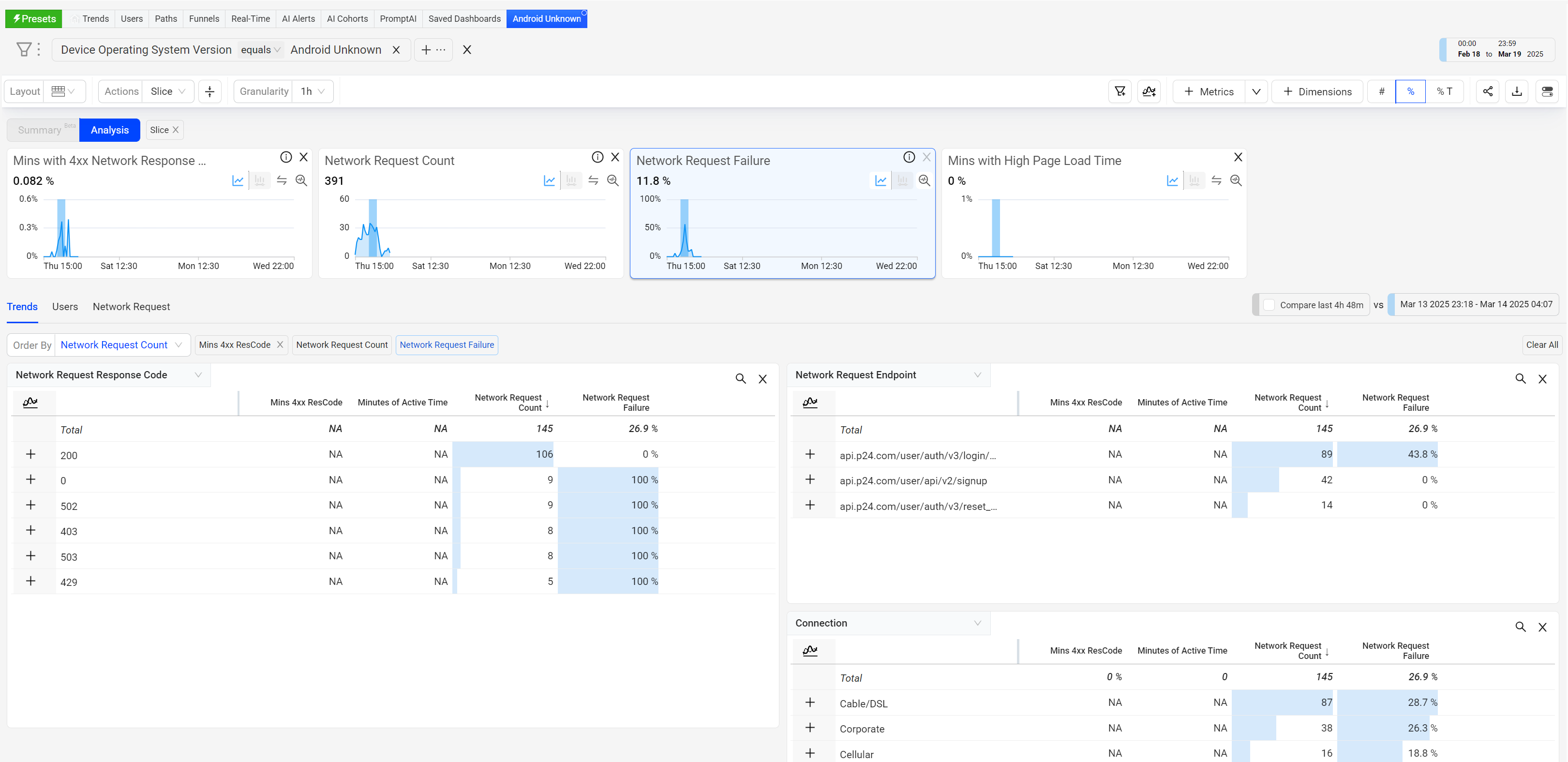Close the Network Request Count card
This screenshot has height=762, width=1568.
coord(615,157)
